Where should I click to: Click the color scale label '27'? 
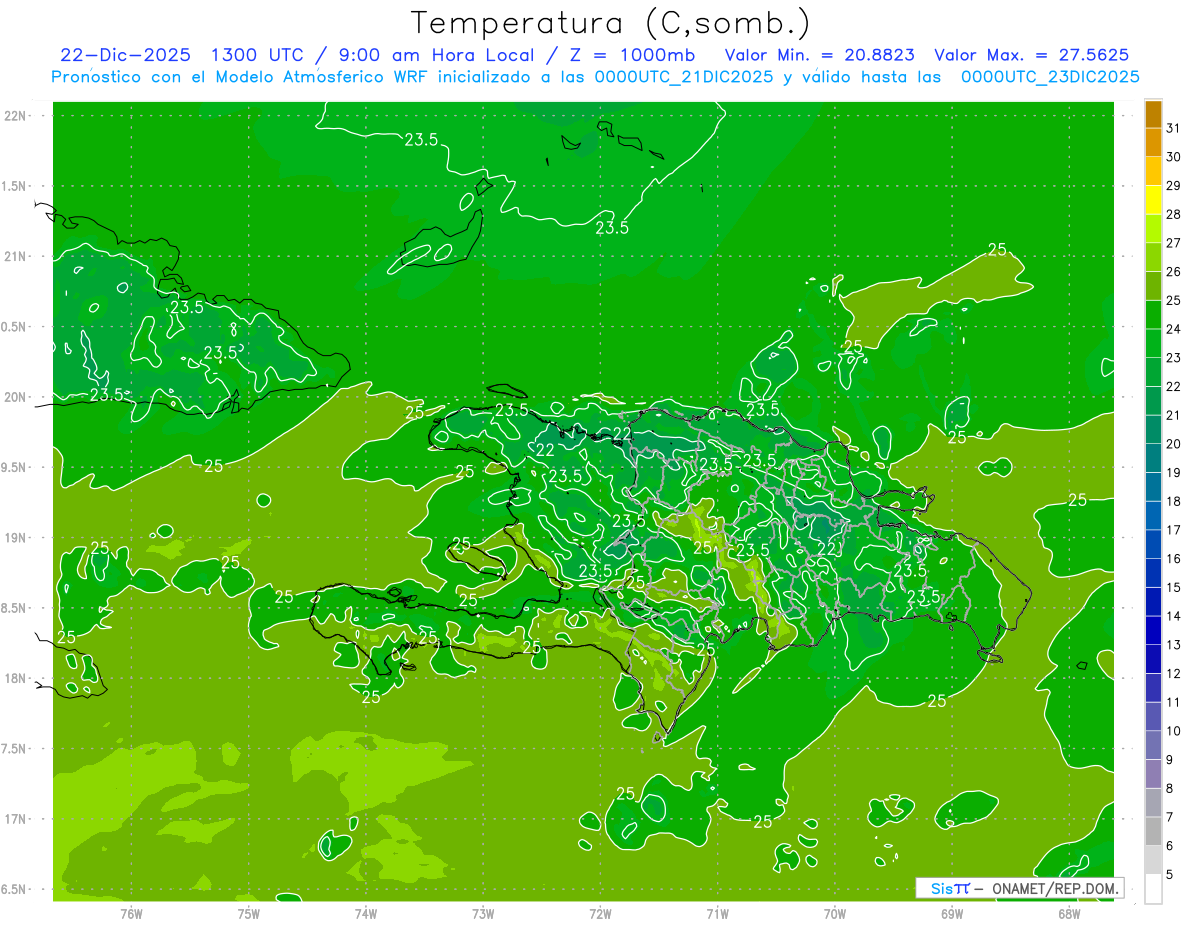pyautogui.click(x=1174, y=243)
